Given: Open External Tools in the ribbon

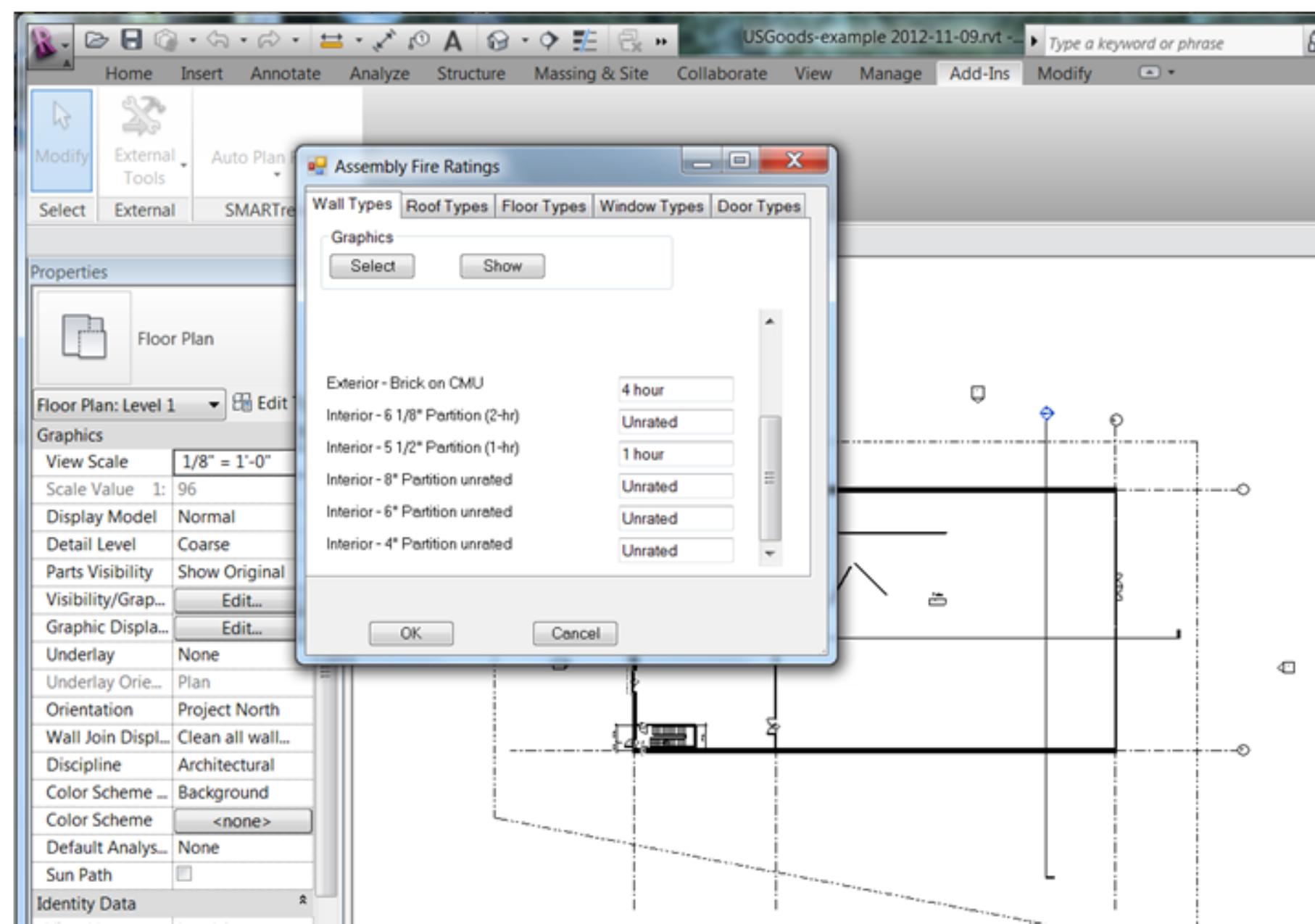Looking at the screenshot, I should [144, 141].
